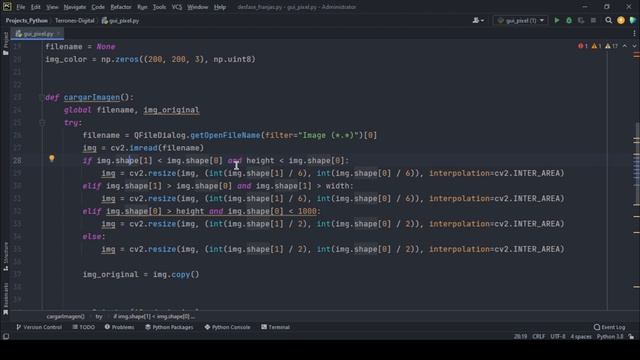Screen dimensions: 640x360
Task: Click the Stop icon in the run toolbar
Action: [593, 20]
